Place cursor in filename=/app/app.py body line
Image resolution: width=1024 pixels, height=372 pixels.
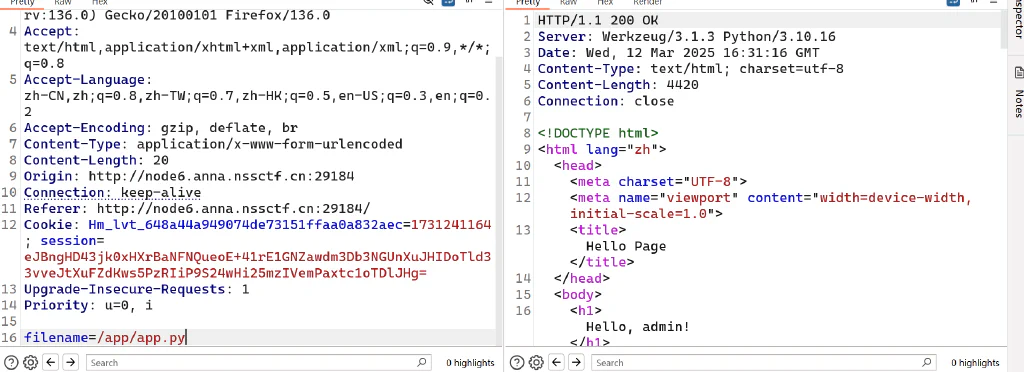pos(261,338)
